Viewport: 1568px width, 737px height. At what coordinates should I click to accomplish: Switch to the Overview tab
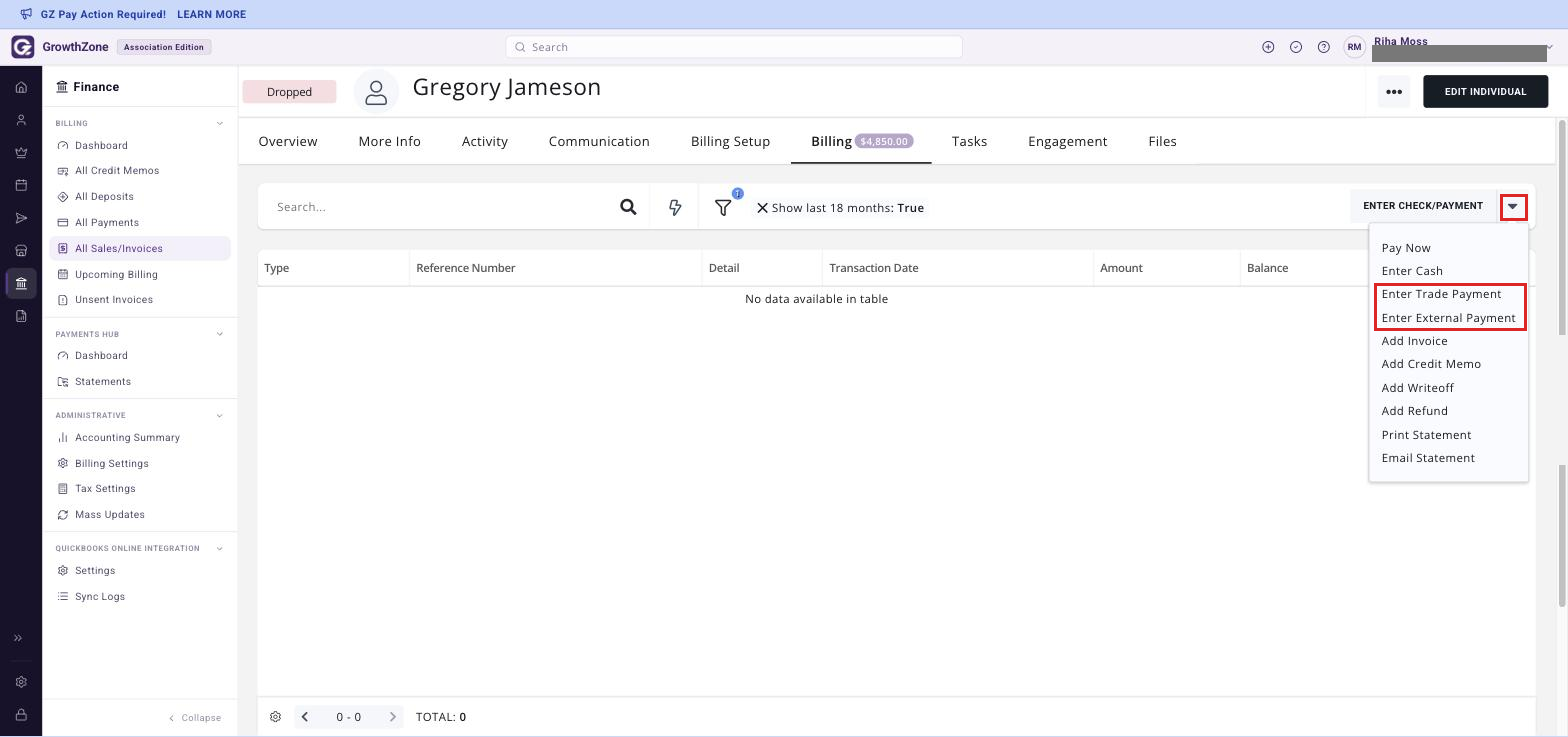[288, 141]
